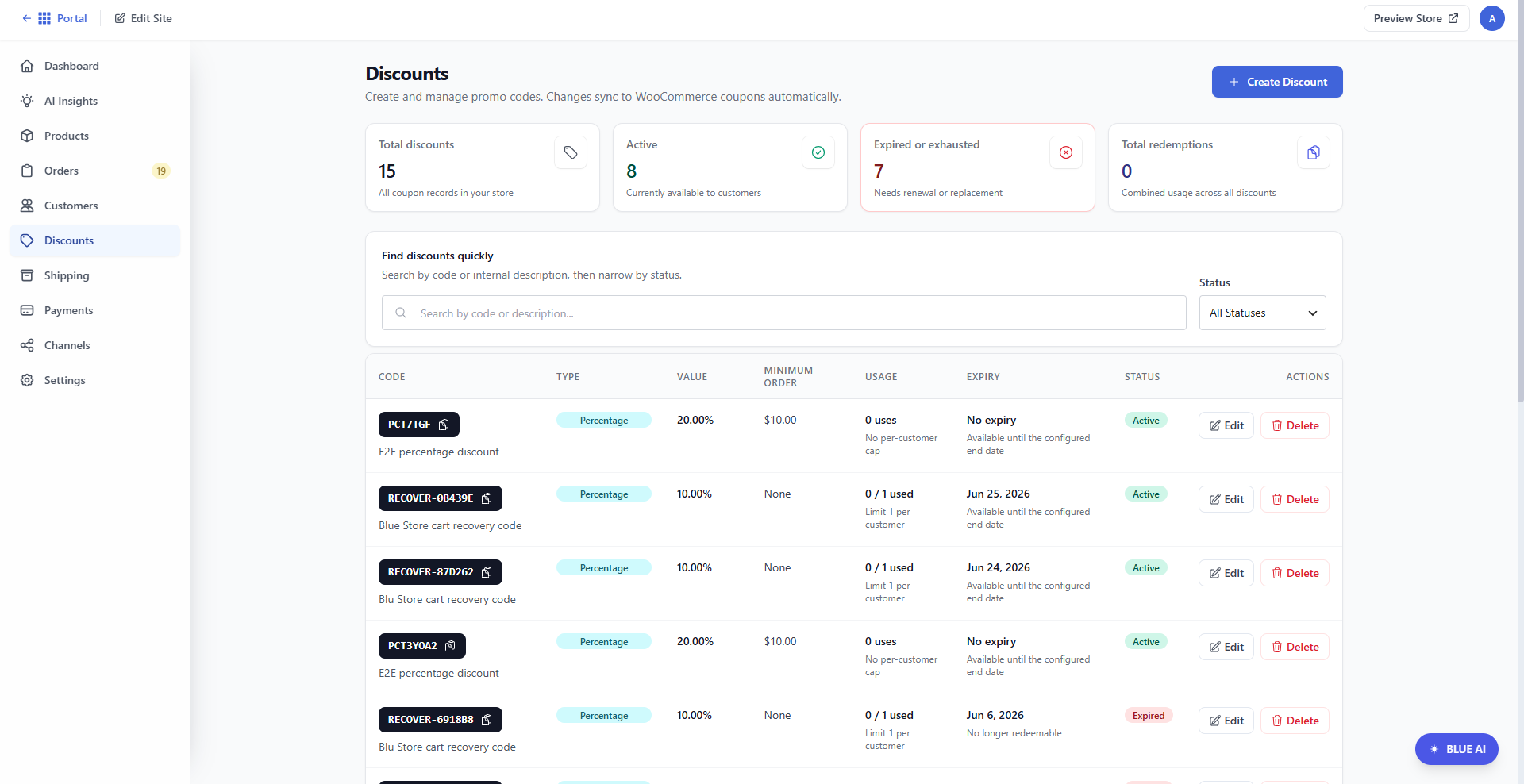
Task: Click the Shipping archive icon
Action: [x=27, y=275]
